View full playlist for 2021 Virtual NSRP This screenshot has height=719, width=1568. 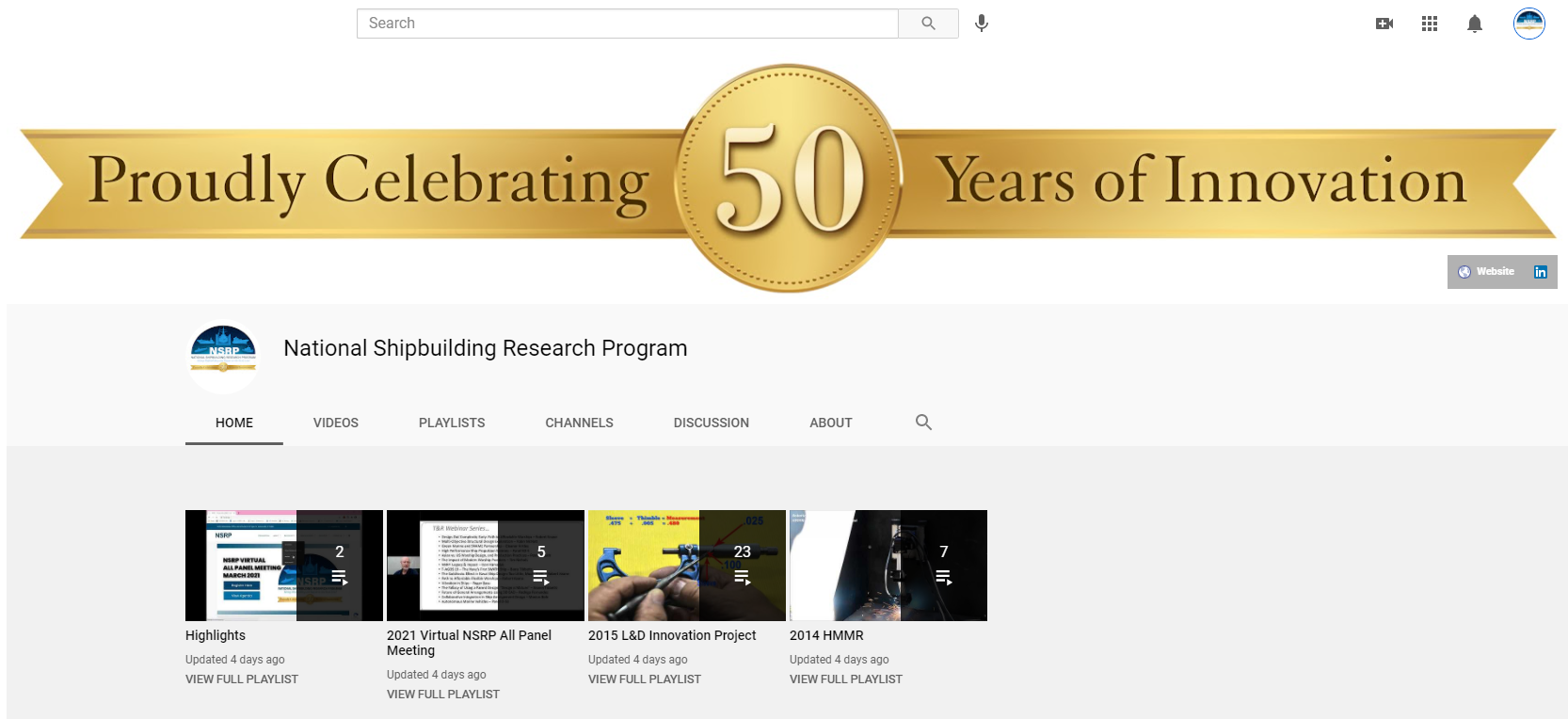point(443,694)
